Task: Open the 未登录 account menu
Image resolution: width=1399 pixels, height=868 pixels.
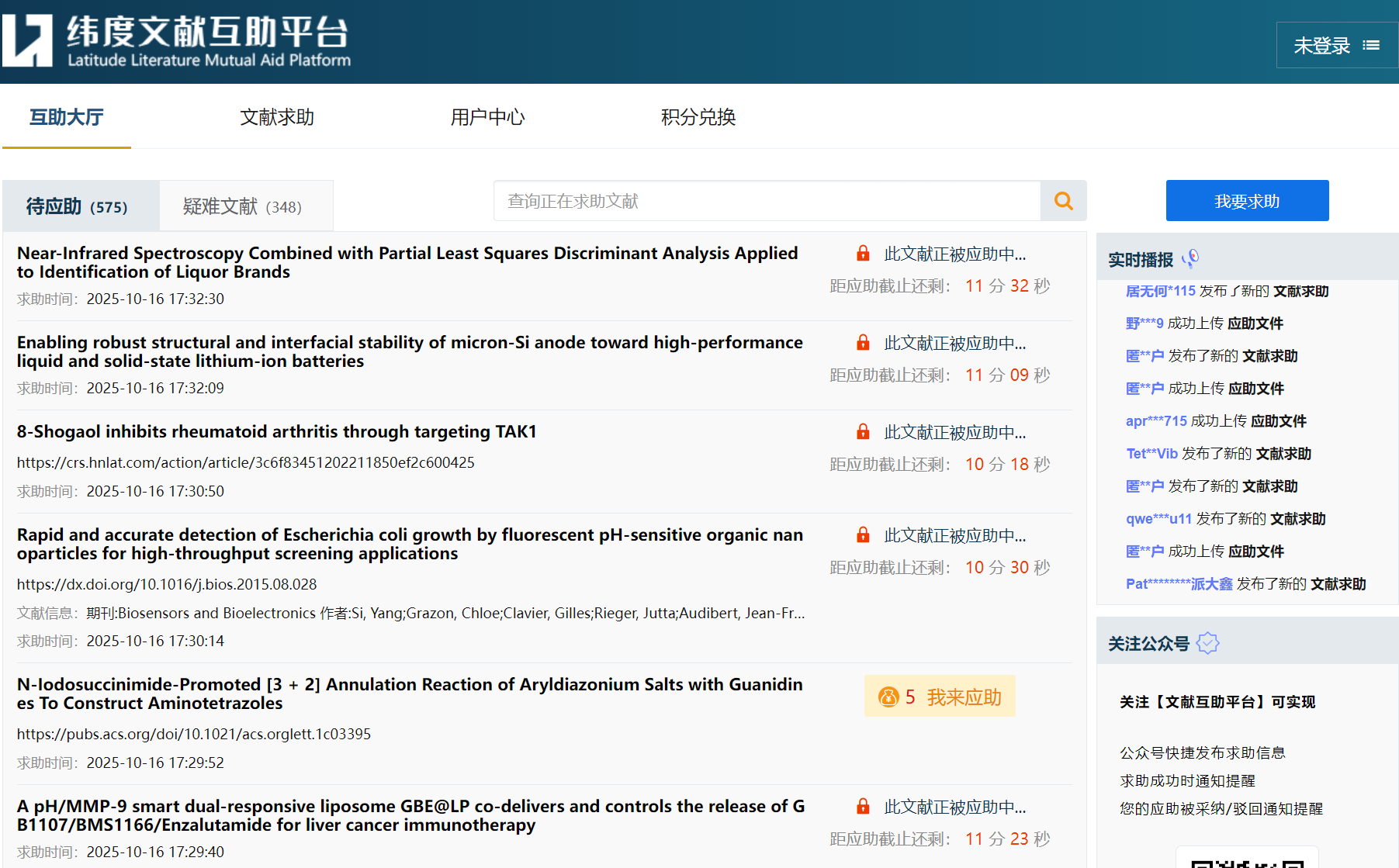Action: tap(1321, 46)
